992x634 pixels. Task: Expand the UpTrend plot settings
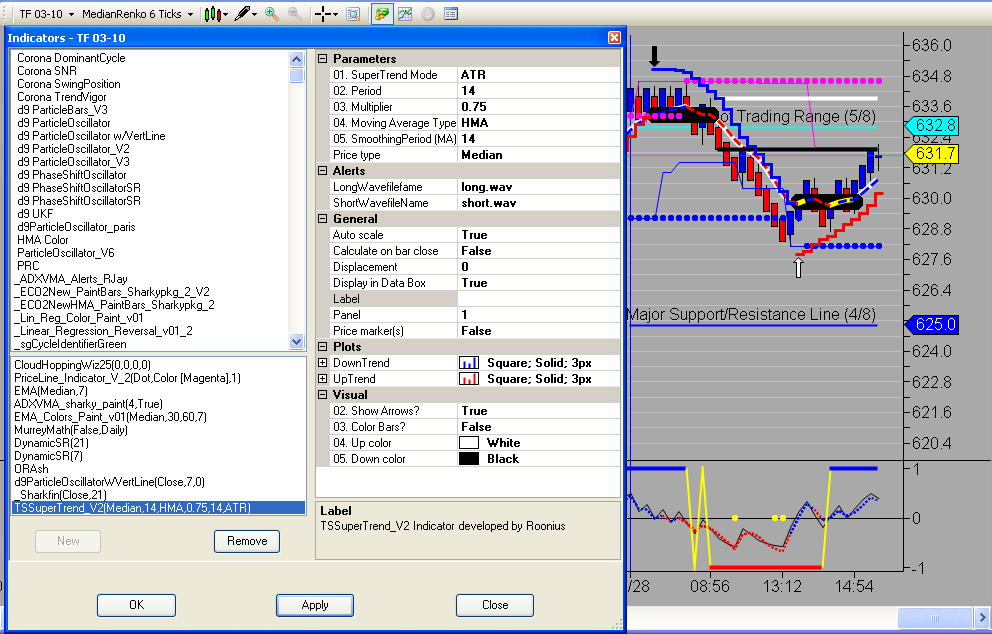323,379
